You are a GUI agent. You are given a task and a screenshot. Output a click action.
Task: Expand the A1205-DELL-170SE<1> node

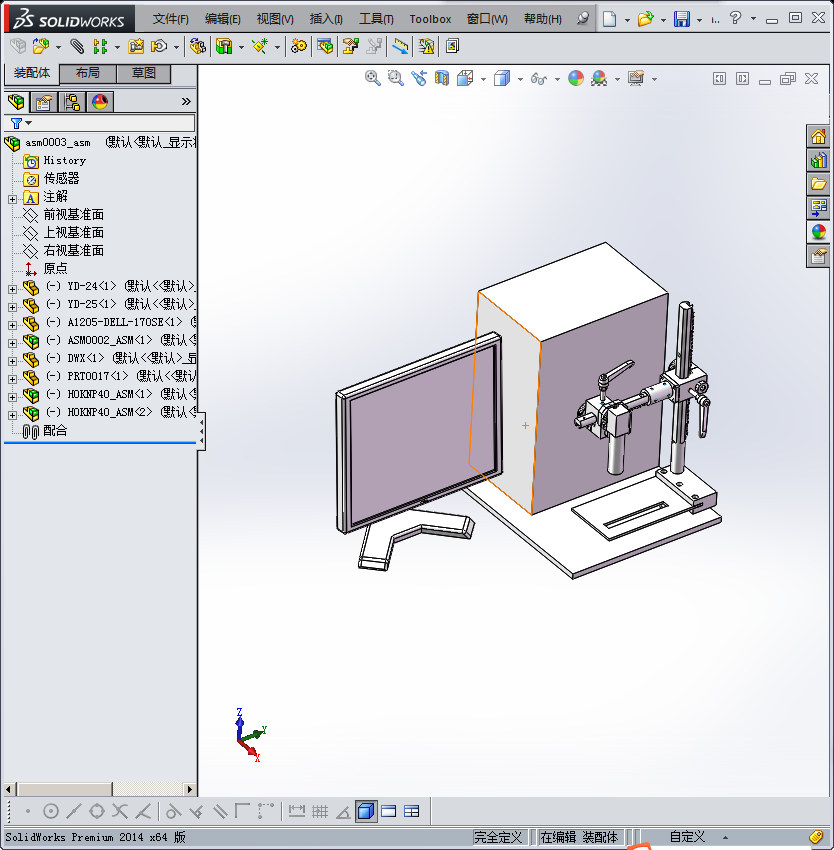pos(12,325)
